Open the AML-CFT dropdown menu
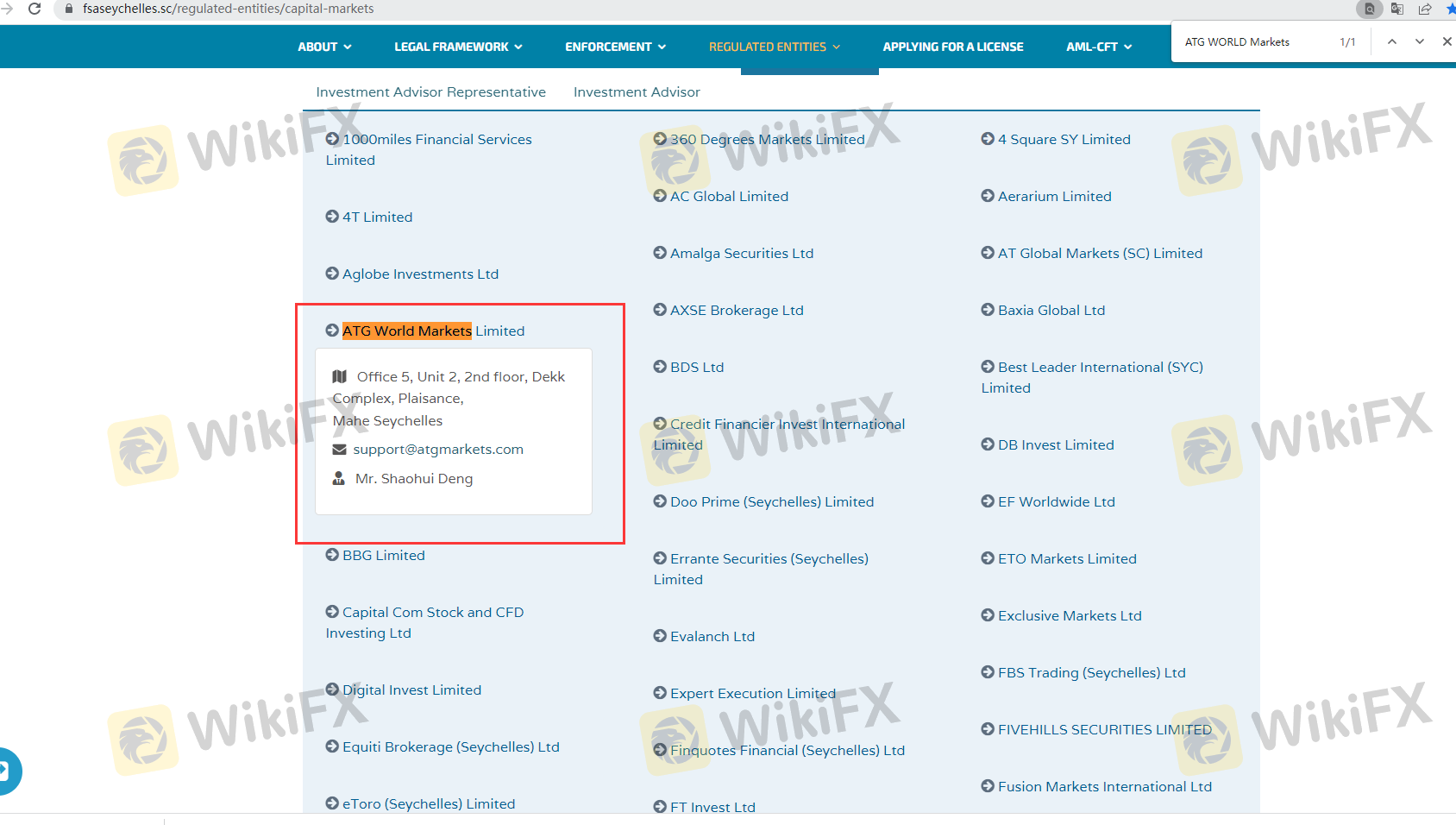1456x825 pixels. click(1098, 47)
